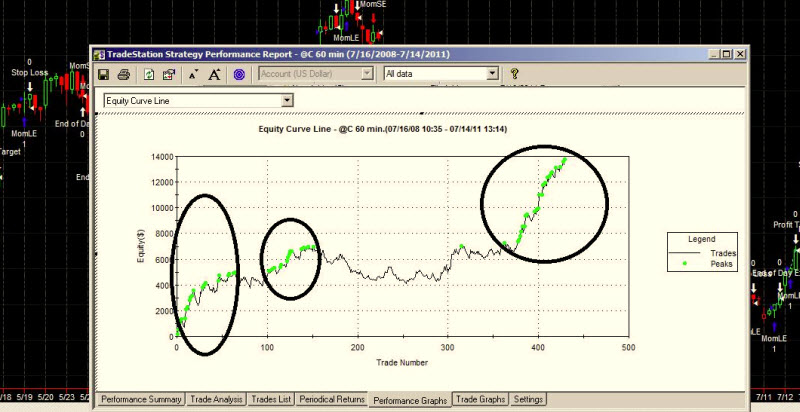Click the report window title bar
This screenshot has width=800, height=412.
418,54
